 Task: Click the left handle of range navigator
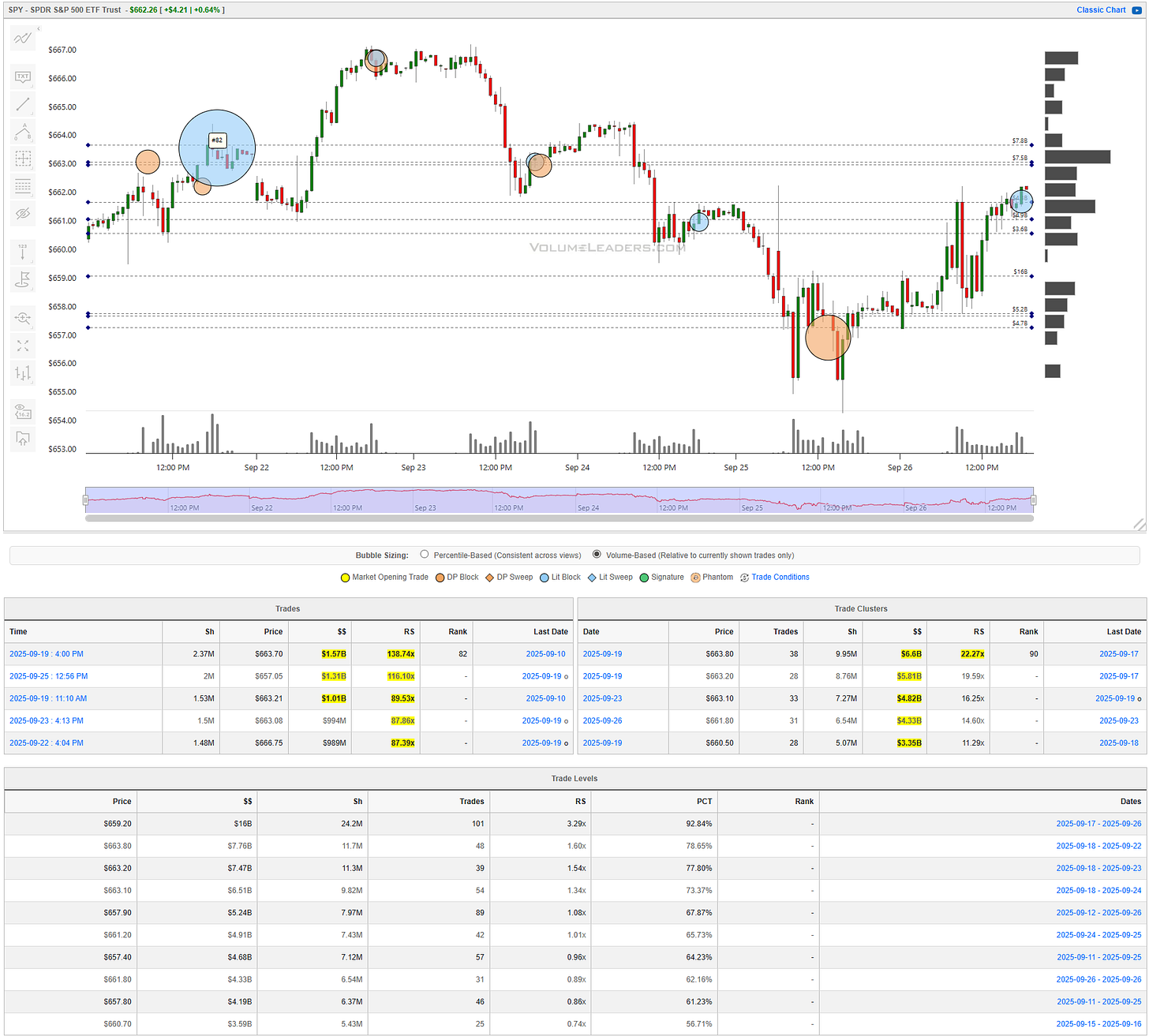(x=85, y=499)
